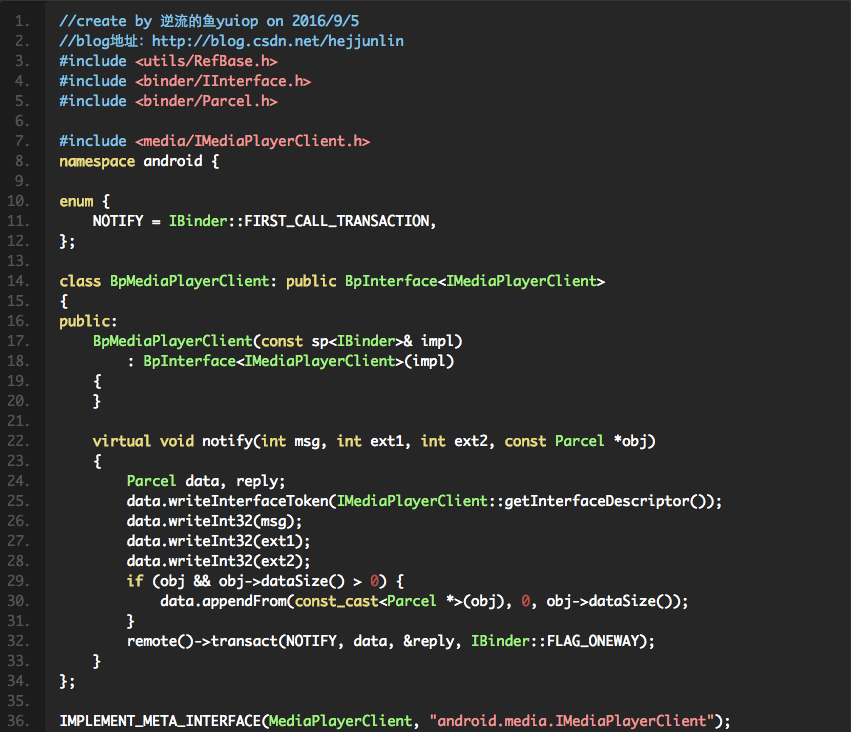Click the '};' on line 34
The height and width of the screenshot is (732, 851).
pyautogui.click(x=67, y=681)
